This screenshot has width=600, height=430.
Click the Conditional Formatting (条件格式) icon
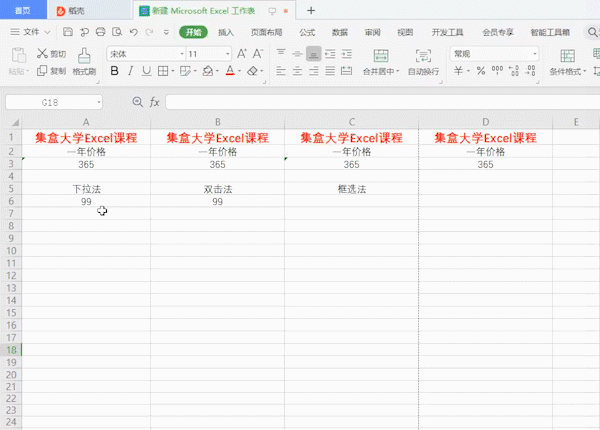[567, 56]
